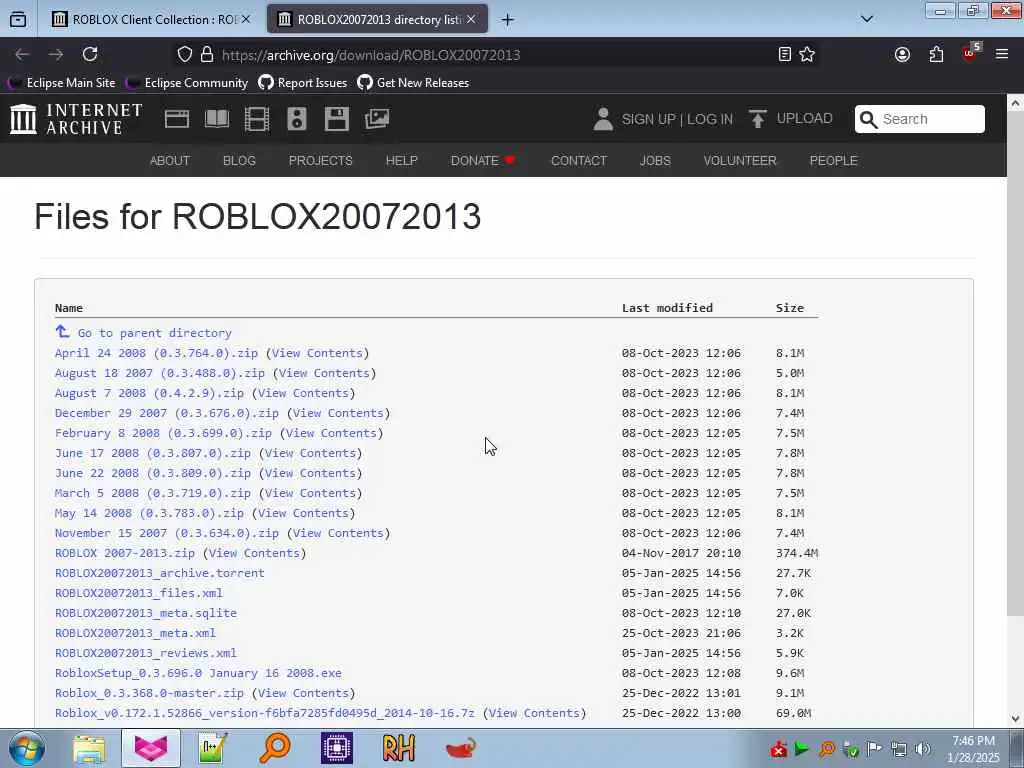
Task: Open the Video film strip icon
Action: pos(257,119)
